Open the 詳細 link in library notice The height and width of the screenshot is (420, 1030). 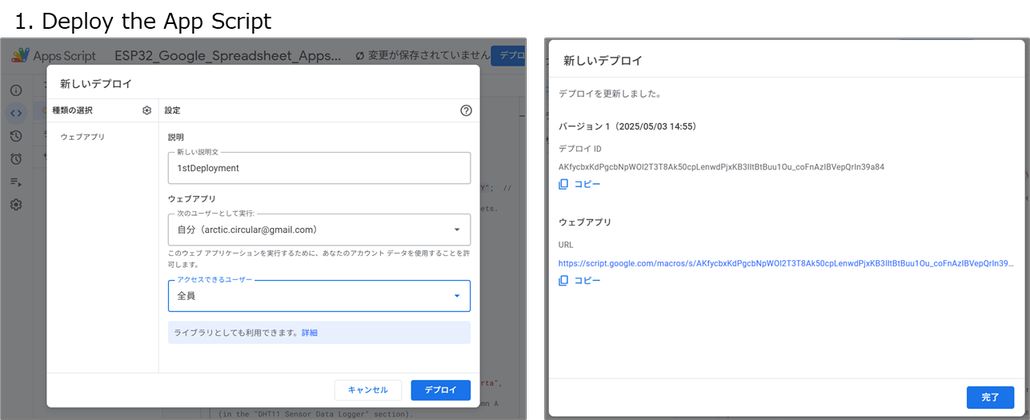pos(309,333)
